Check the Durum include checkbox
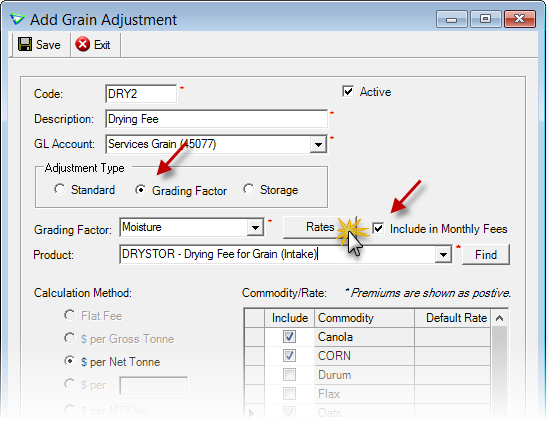 point(289,375)
